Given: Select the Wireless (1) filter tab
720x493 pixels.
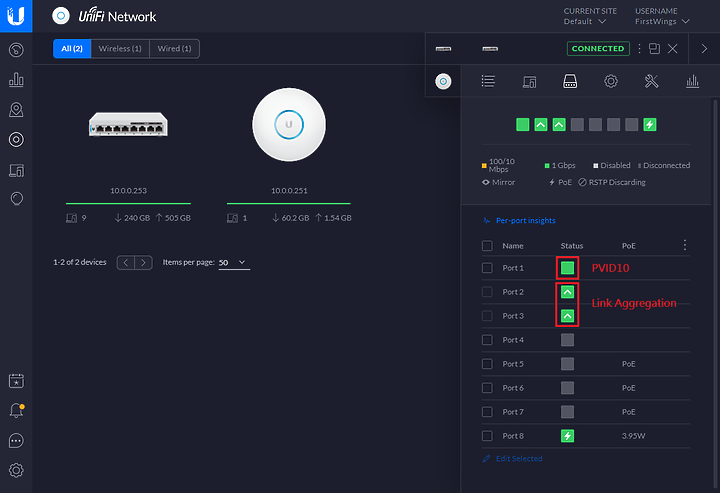Looking at the screenshot, I should [x=120, y=48].
